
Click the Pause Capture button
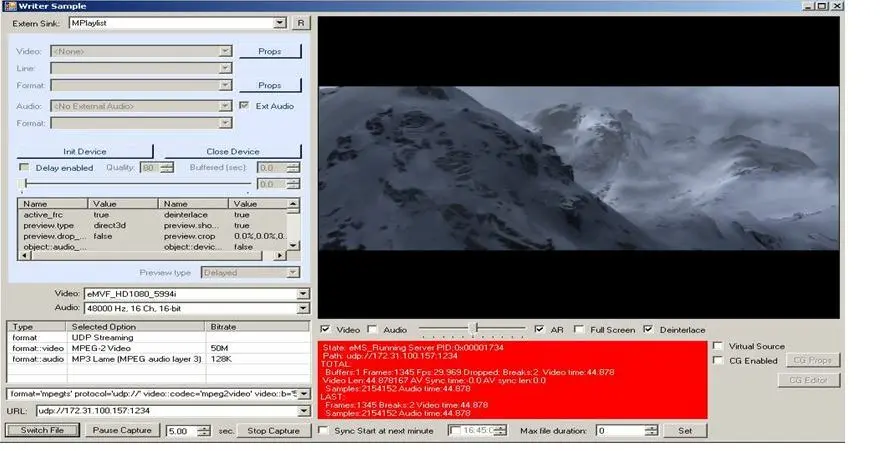click(x=123, y=431)
